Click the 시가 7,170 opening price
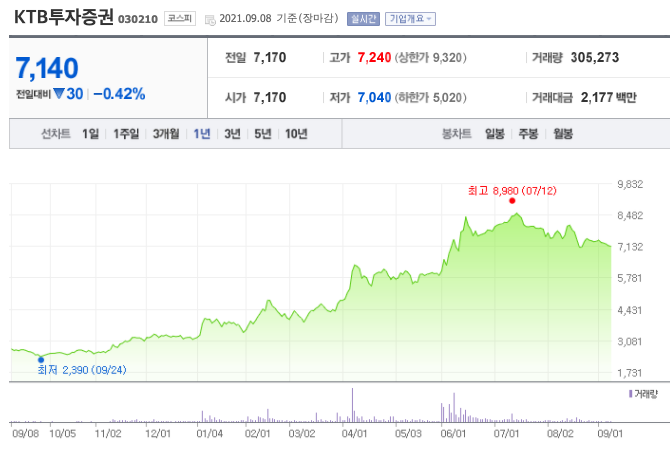670x457 pixels. pos(270,98)
